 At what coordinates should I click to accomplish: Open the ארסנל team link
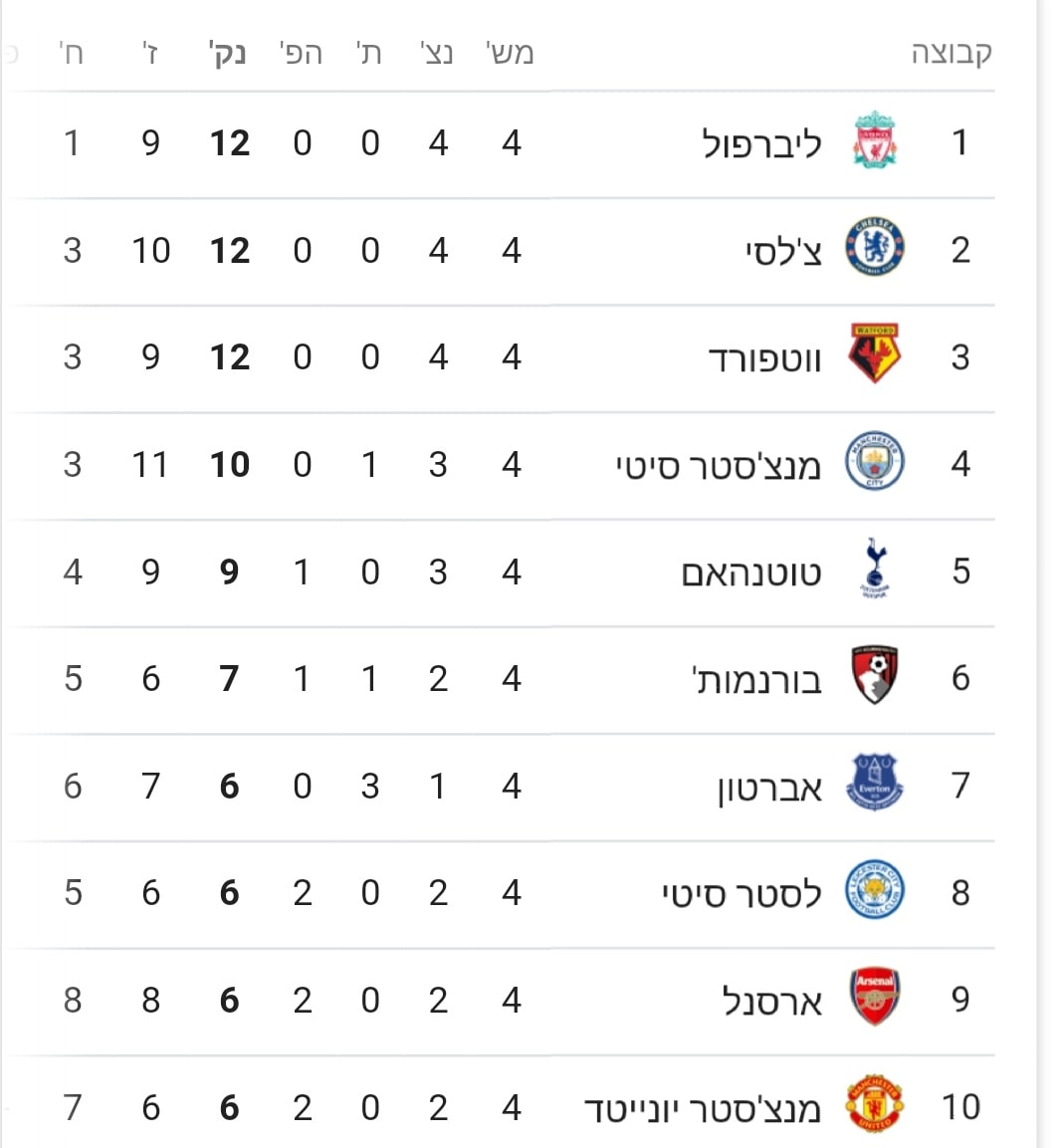(x=772, y=1001)
